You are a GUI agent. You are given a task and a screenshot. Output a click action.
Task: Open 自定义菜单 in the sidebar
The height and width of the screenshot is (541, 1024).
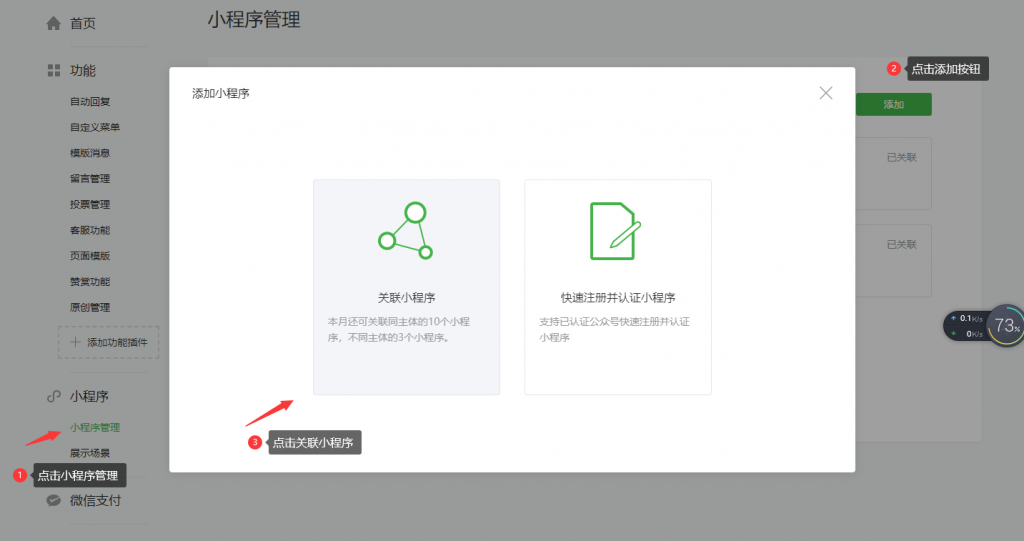click(x=95, y=127)
